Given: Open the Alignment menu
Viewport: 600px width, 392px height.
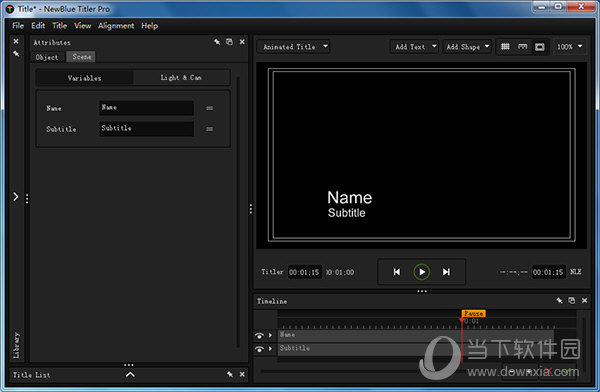Looking at the screenshot, I should coord(116,26).
